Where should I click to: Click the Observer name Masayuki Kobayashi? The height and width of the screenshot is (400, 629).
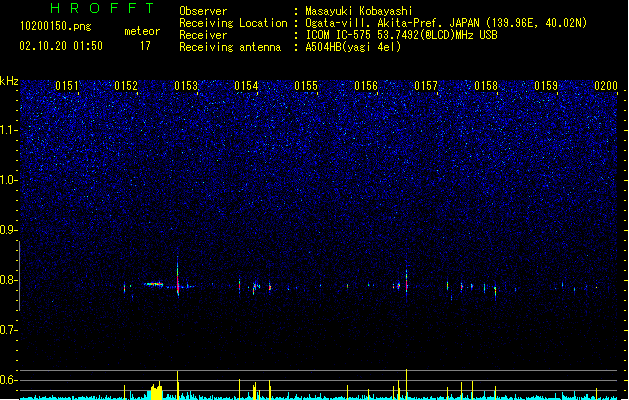[358, 11]
